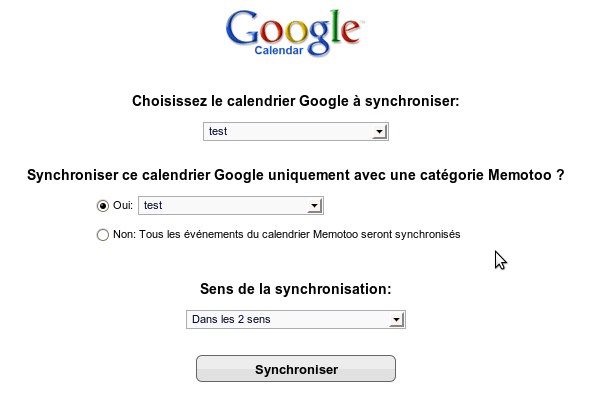The image size is (598, 404).
Task: Click the colorful Google wordmark
Action: coord(294,31)
